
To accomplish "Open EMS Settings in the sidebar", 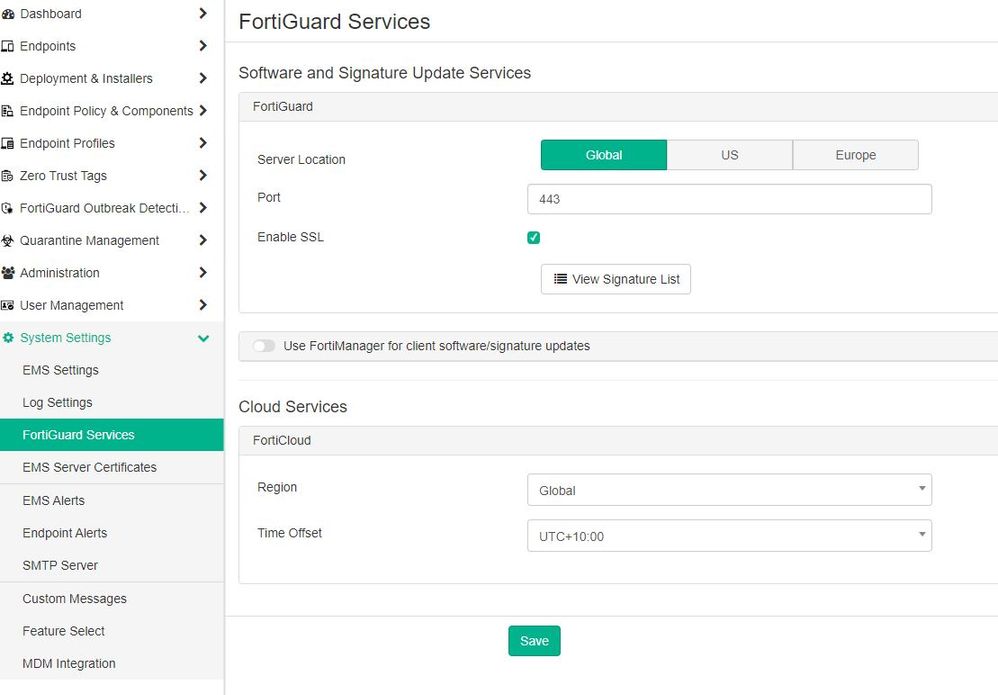I will [60, 370].
